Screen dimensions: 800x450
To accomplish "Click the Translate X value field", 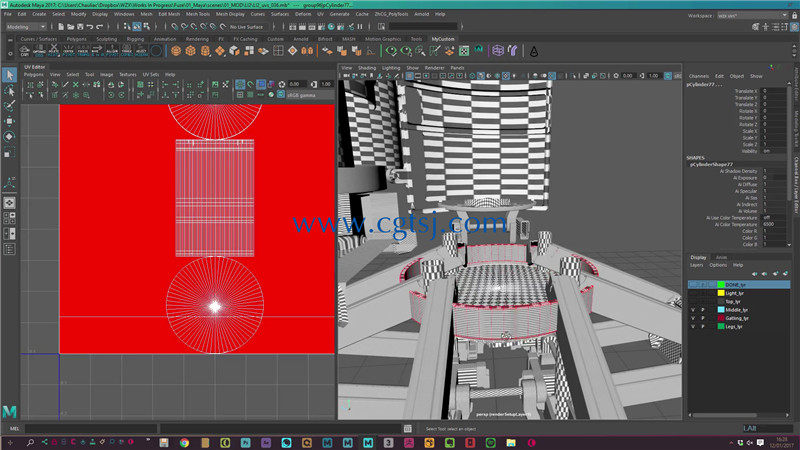I will (x=774, y=91).
